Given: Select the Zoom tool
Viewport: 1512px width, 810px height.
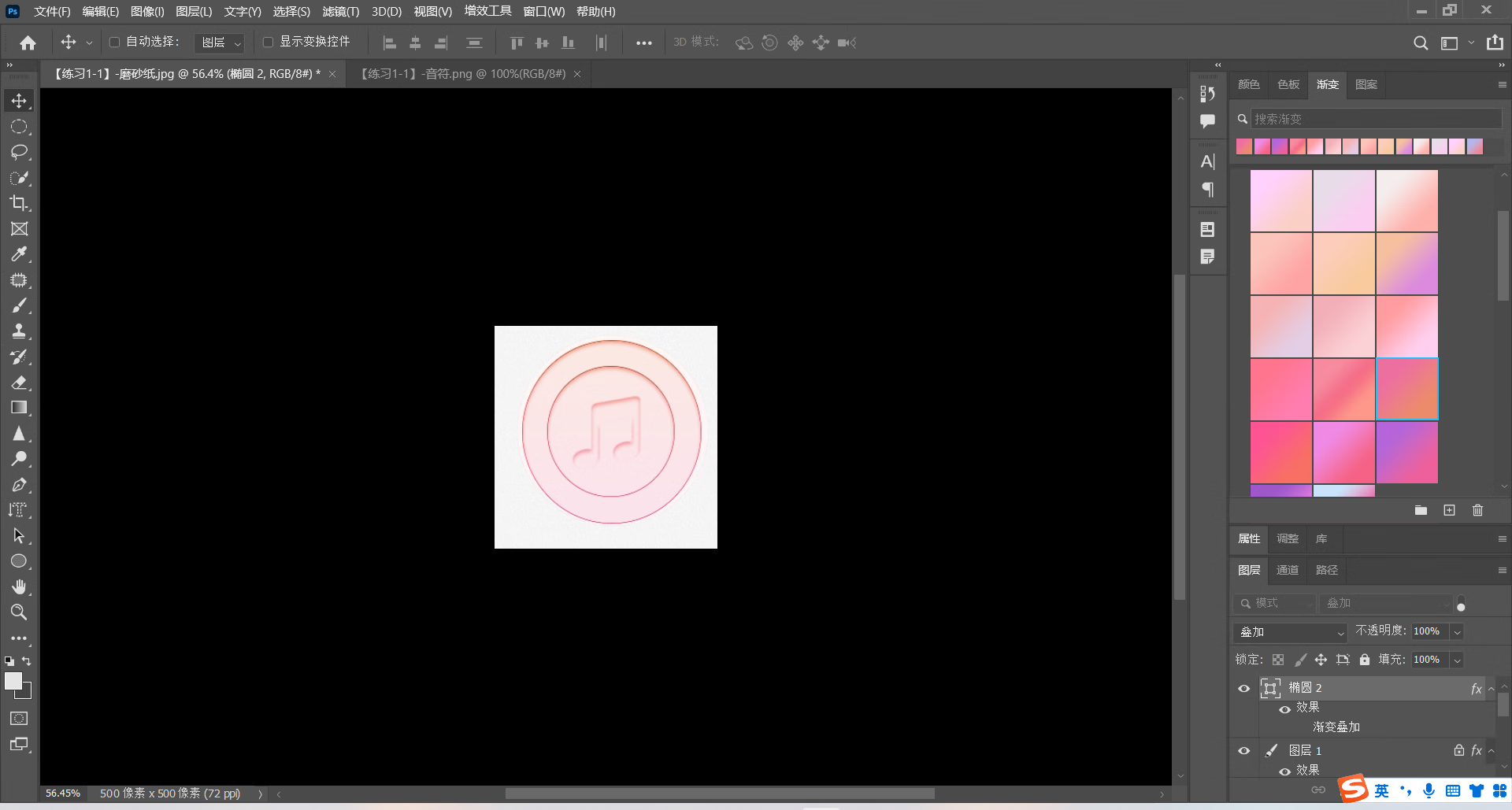Looking at the screenshot, I should point(19,612).
